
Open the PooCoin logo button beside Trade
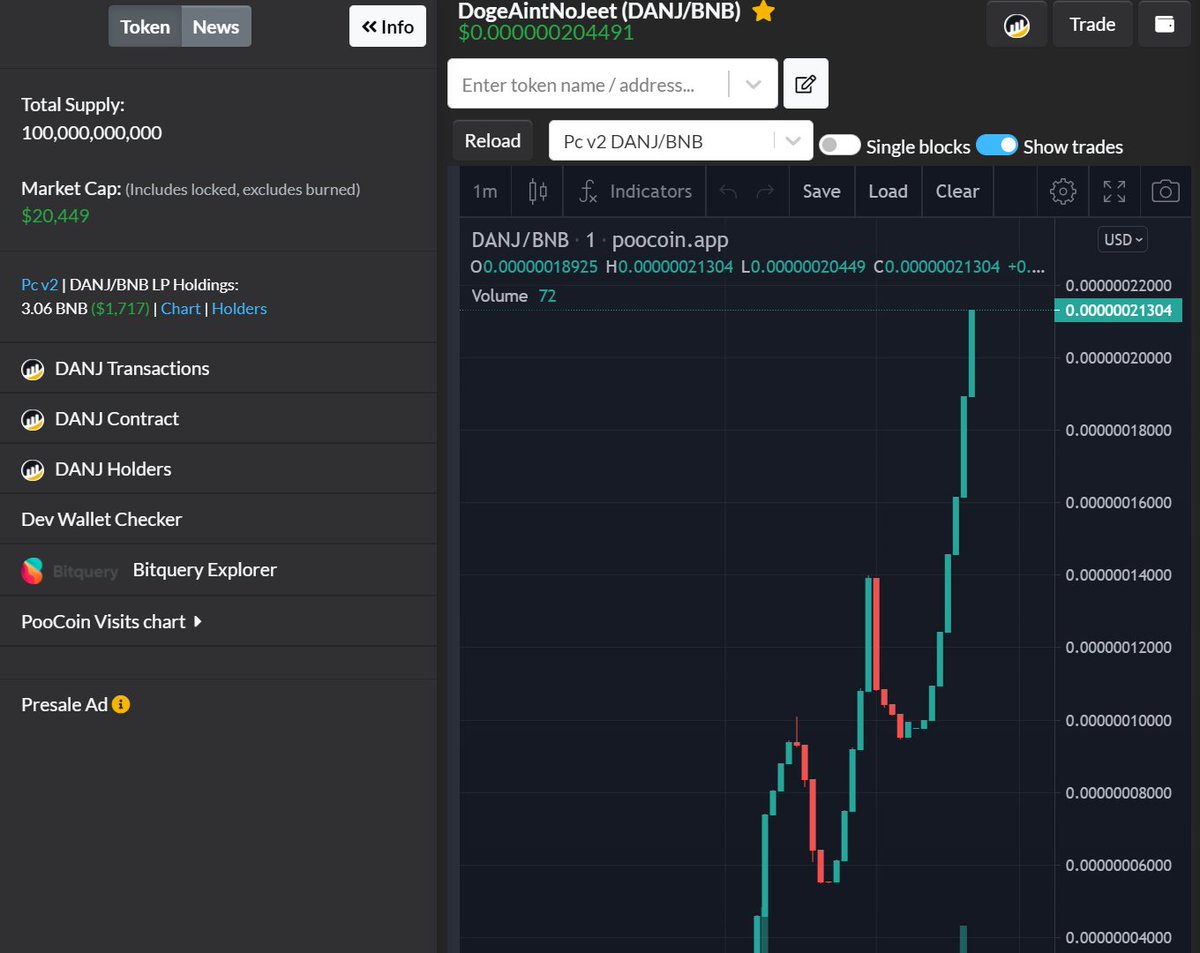(x=1017, y=25)
